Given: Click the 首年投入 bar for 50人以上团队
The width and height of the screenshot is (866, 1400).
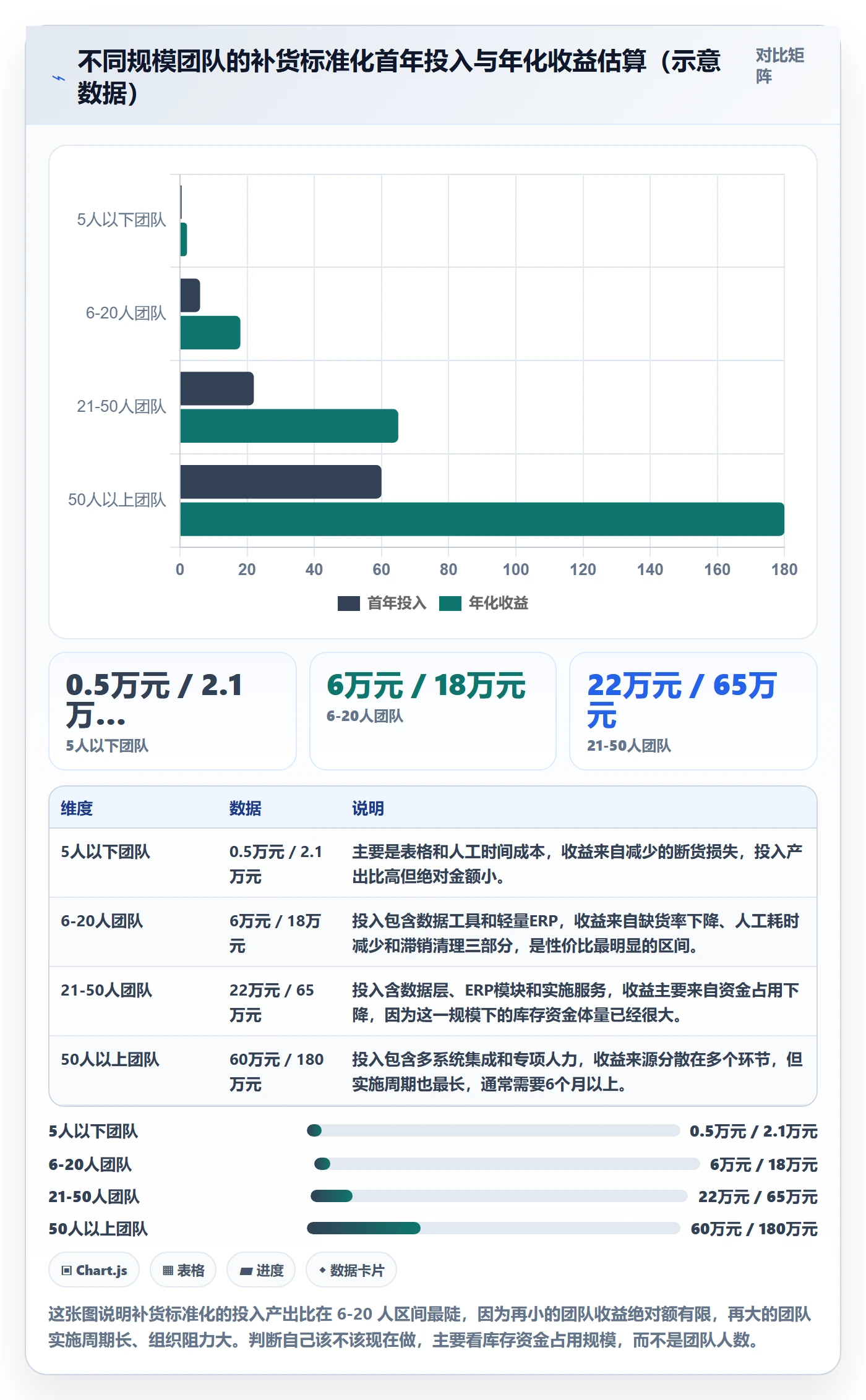Looking at the screenshot, I should tap(281, 482).
